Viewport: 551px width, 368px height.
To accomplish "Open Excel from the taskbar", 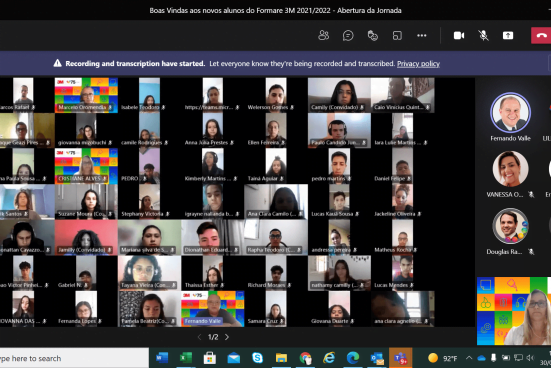I will coord(186,358).
